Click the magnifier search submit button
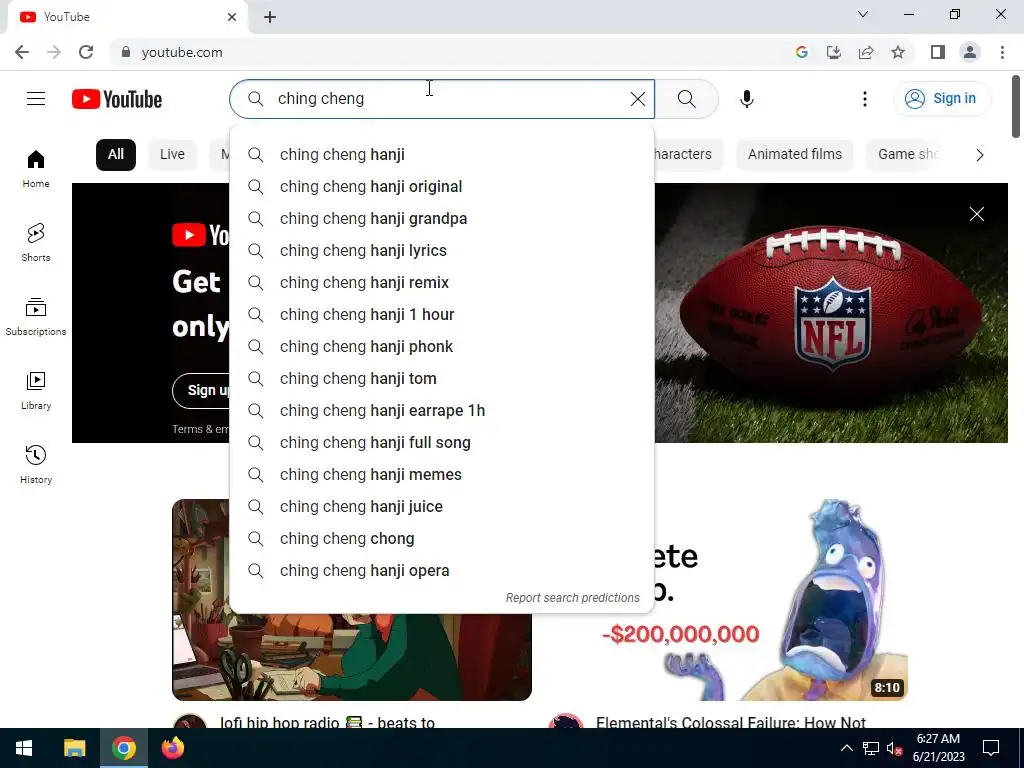 coord(686,99)
